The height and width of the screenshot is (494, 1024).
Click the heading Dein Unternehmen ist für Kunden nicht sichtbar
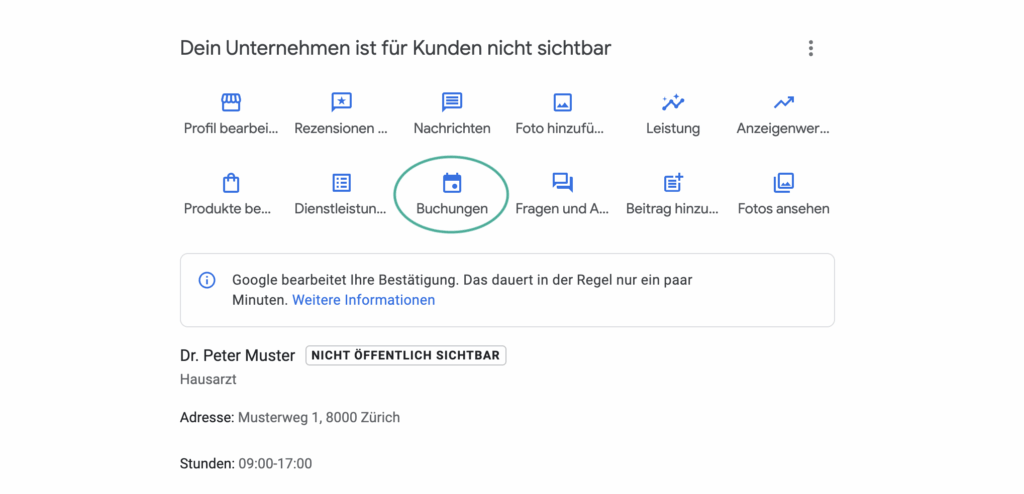(x=396, y=48)
